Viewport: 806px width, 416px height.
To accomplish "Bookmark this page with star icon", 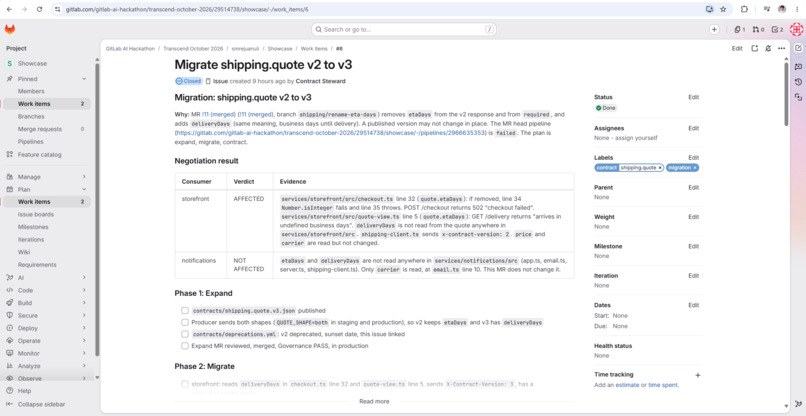I will coord(723,9).
